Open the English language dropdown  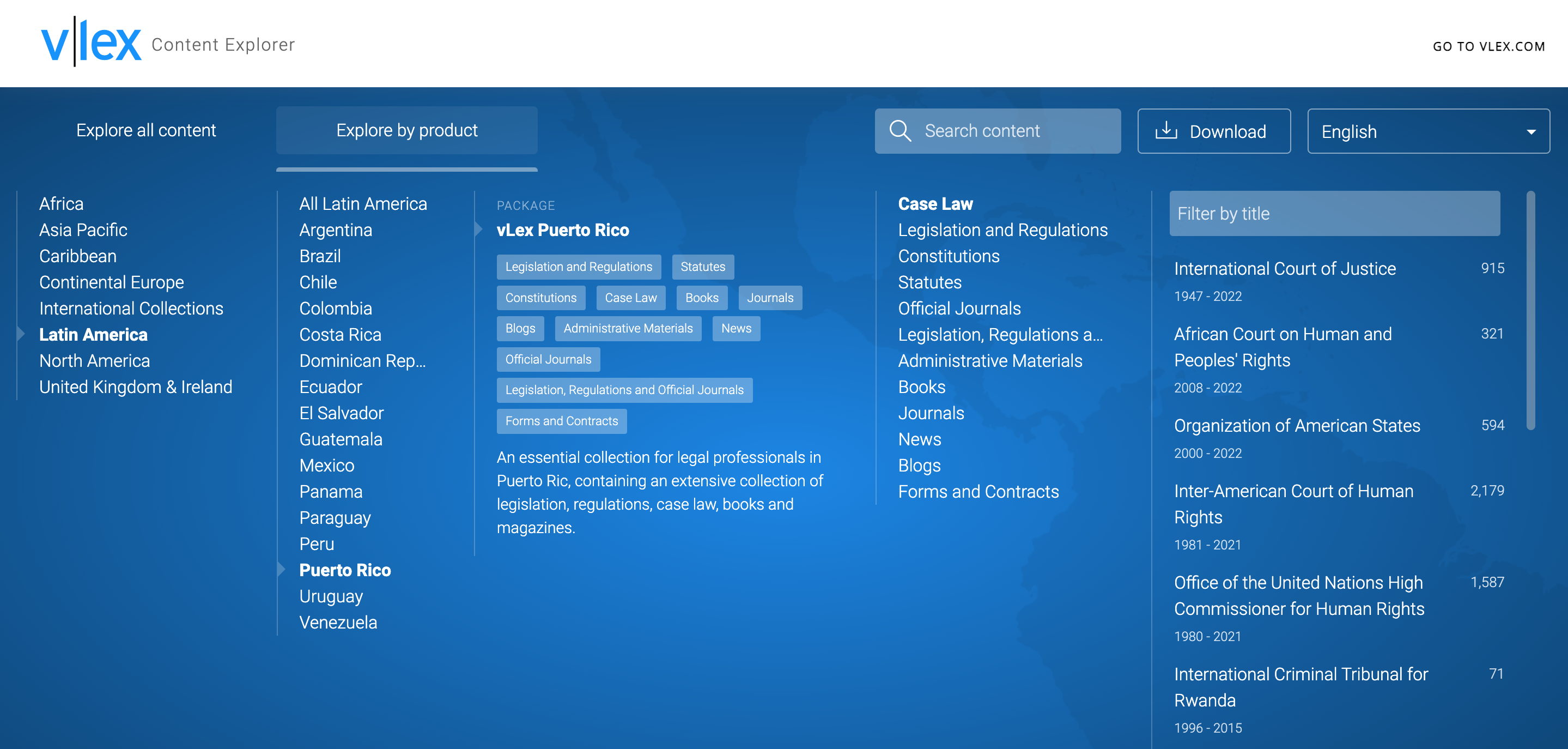tap(1428, 131)
